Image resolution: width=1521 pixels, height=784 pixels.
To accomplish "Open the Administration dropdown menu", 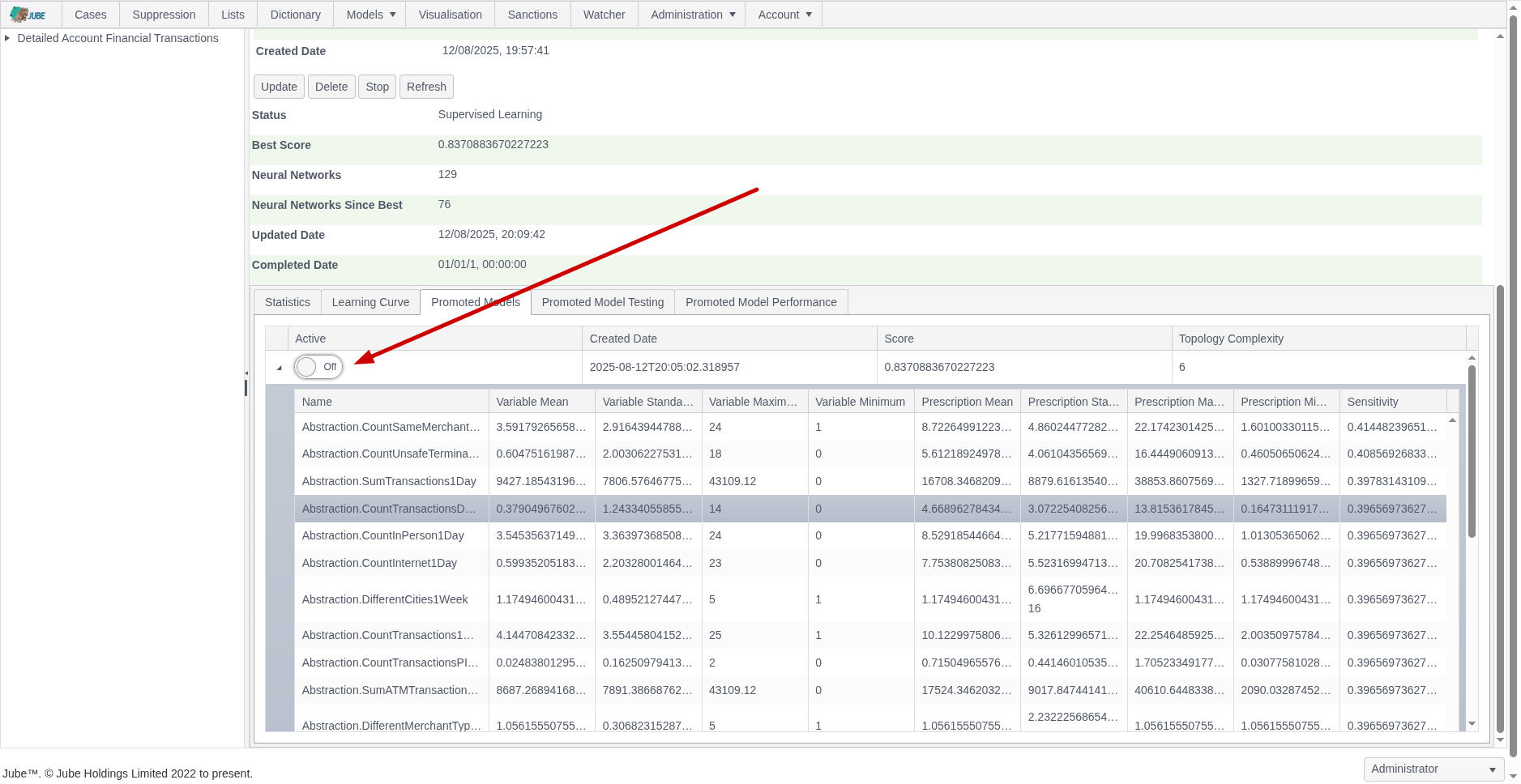I will 692,15.
